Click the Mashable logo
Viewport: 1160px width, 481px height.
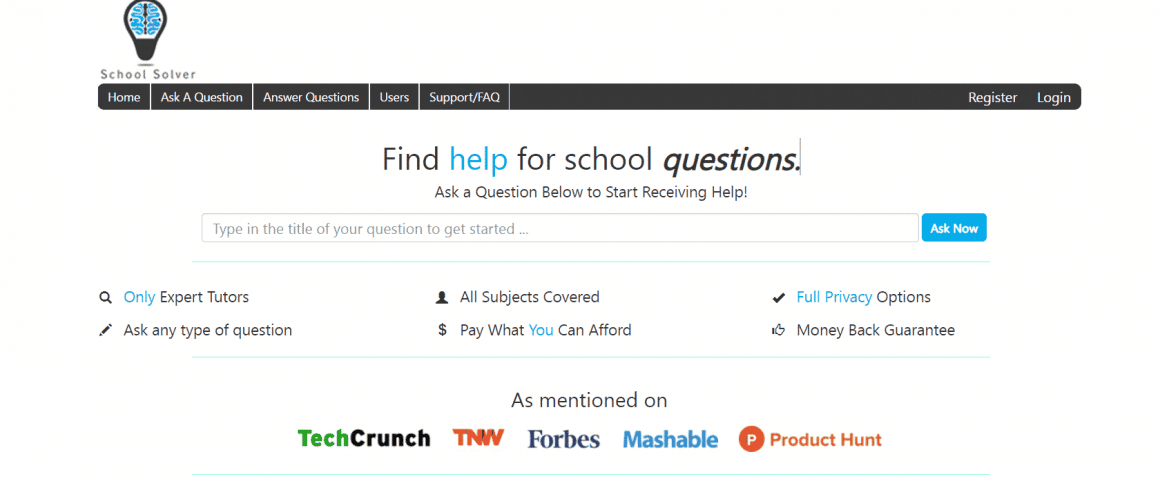(x=670, y=439)
